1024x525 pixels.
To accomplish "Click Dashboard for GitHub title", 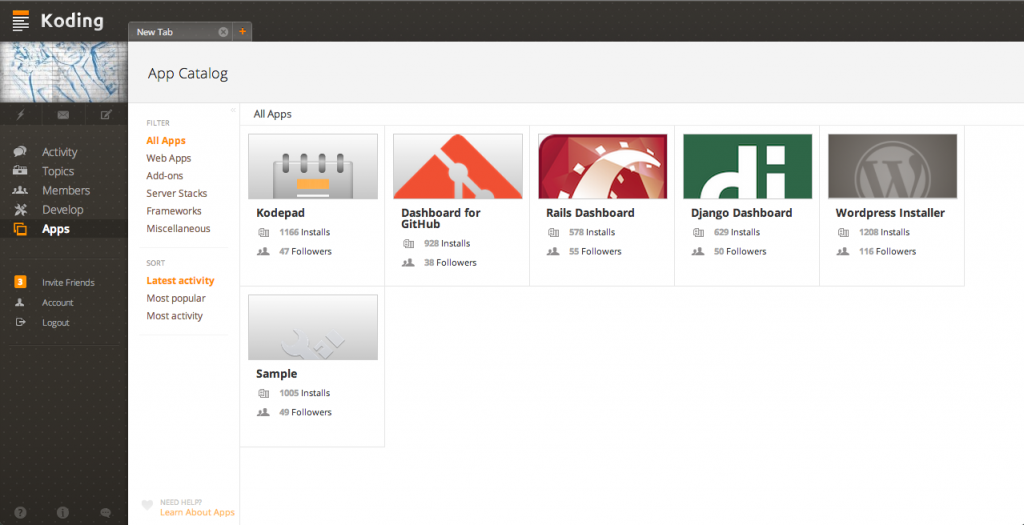I will 441,219.
